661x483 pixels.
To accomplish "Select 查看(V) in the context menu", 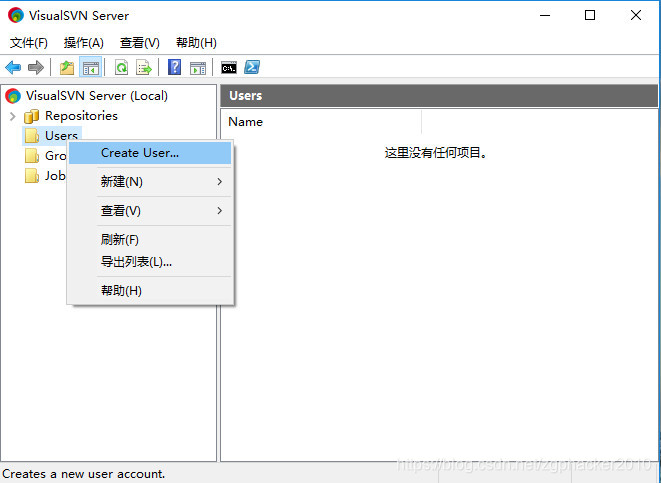I will 150,210.
